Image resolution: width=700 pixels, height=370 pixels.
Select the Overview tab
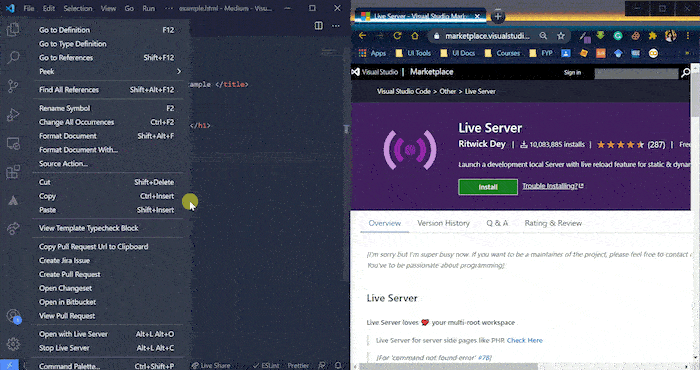[x=384, y=223]
